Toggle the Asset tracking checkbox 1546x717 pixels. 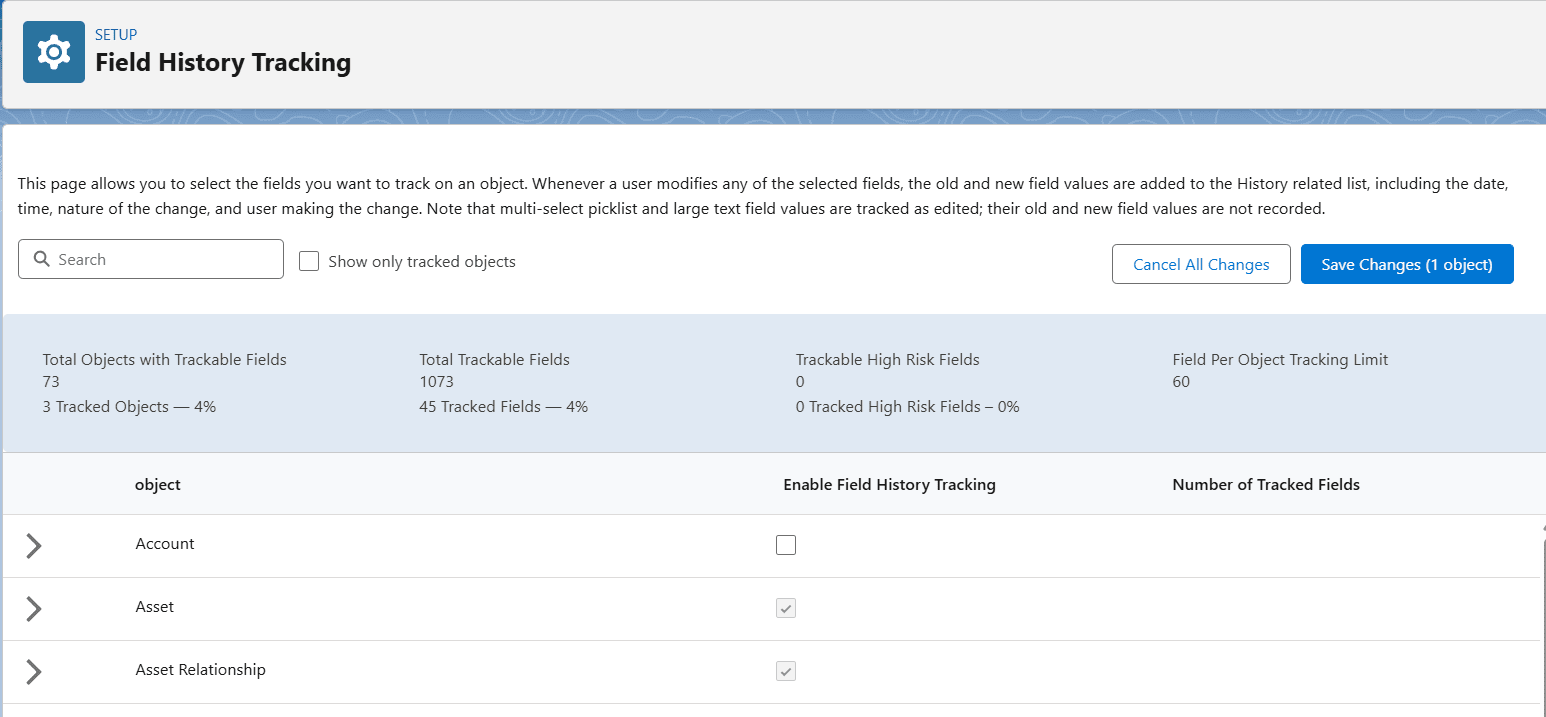[786, 608]
